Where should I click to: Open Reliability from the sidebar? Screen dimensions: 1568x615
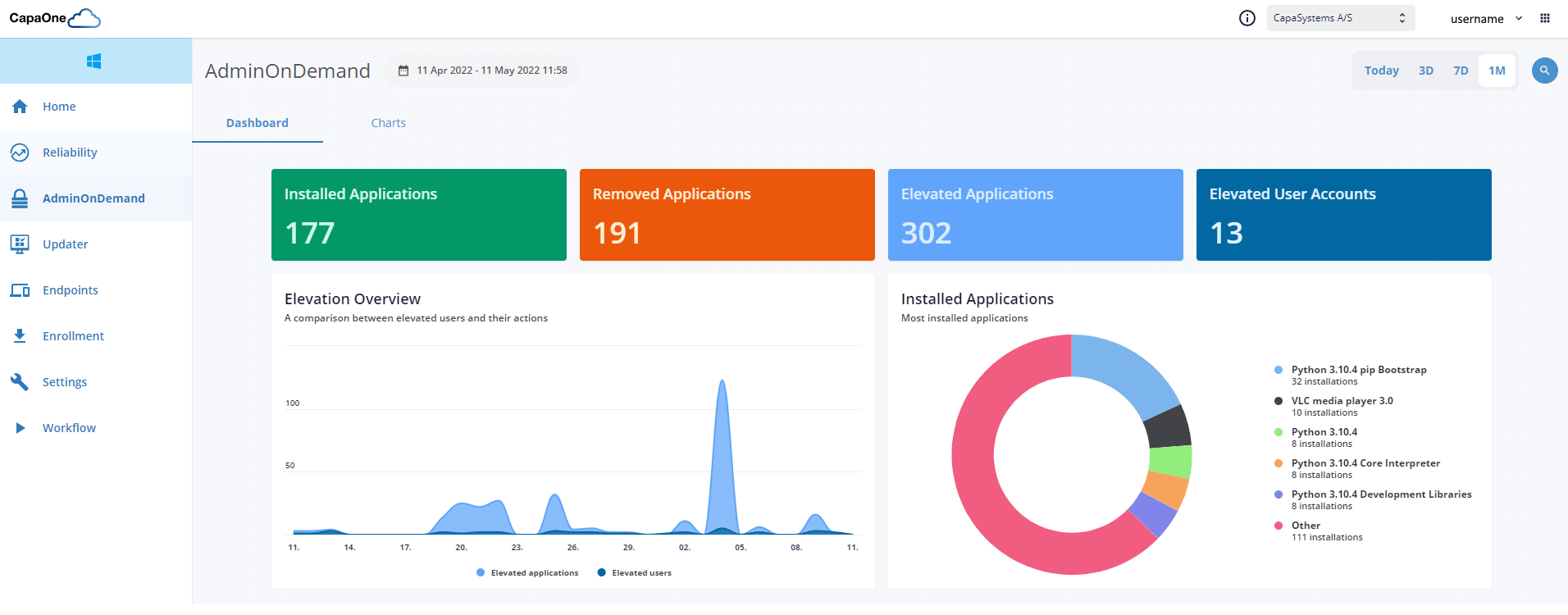tap(96, 153)
